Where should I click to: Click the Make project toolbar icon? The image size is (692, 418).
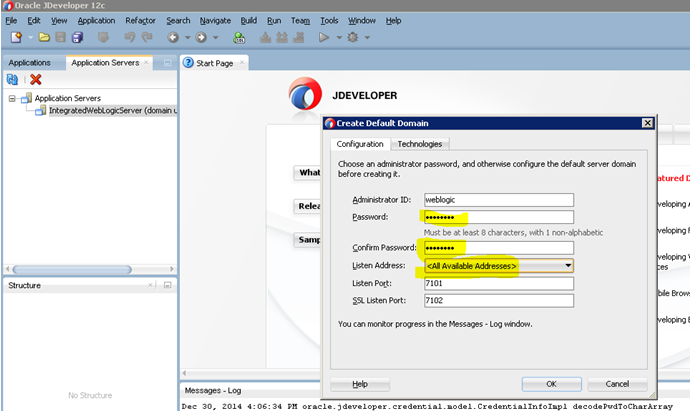pos(265,38)
